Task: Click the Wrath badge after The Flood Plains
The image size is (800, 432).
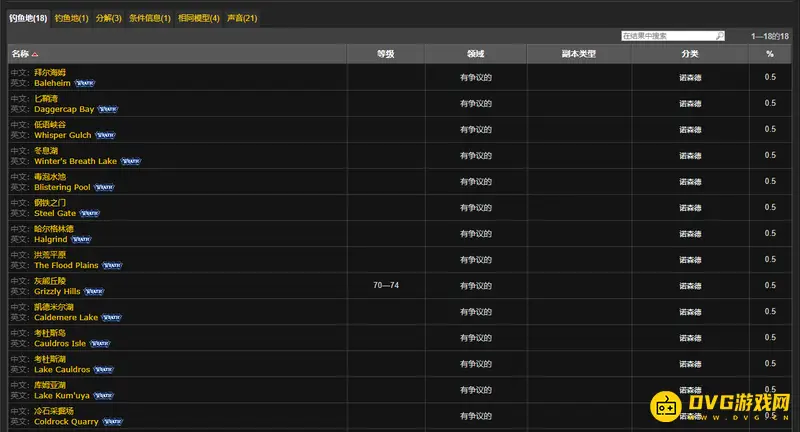Action: coord(112,265)
